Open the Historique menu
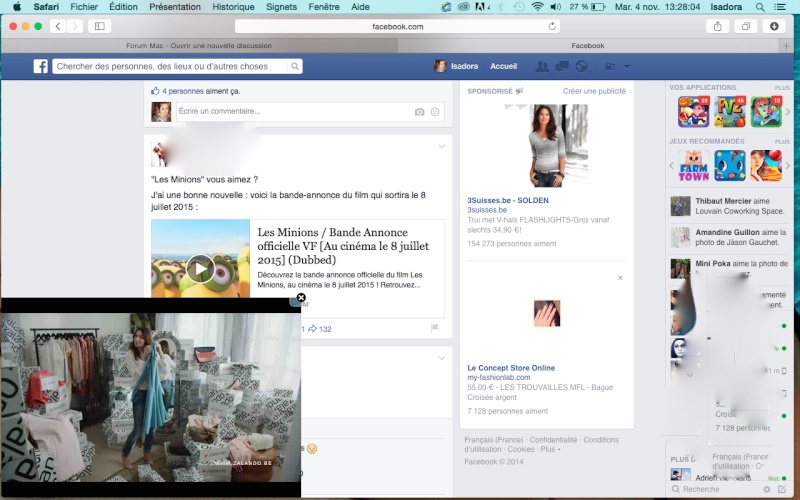Viewport: 800px width, 500px height. tap(234, 7)
